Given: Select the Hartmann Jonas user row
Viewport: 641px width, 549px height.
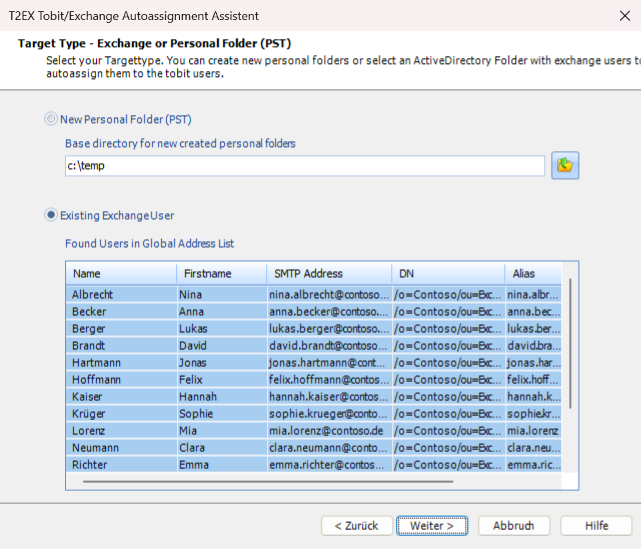Looking at the screenshot, I should pos(314,363).
